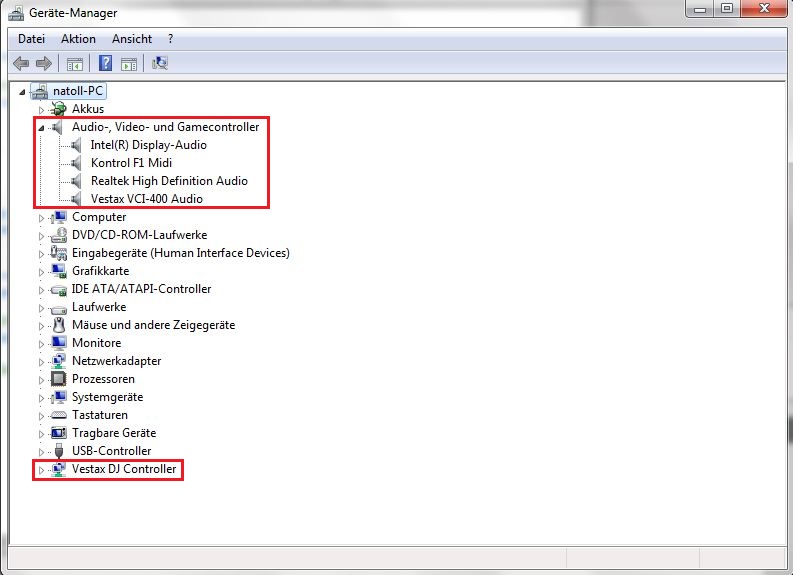Viewport: 793px width, 575px height.
Task: Click the Tragbare Geräte icon
Action: (x=59, y=433)
